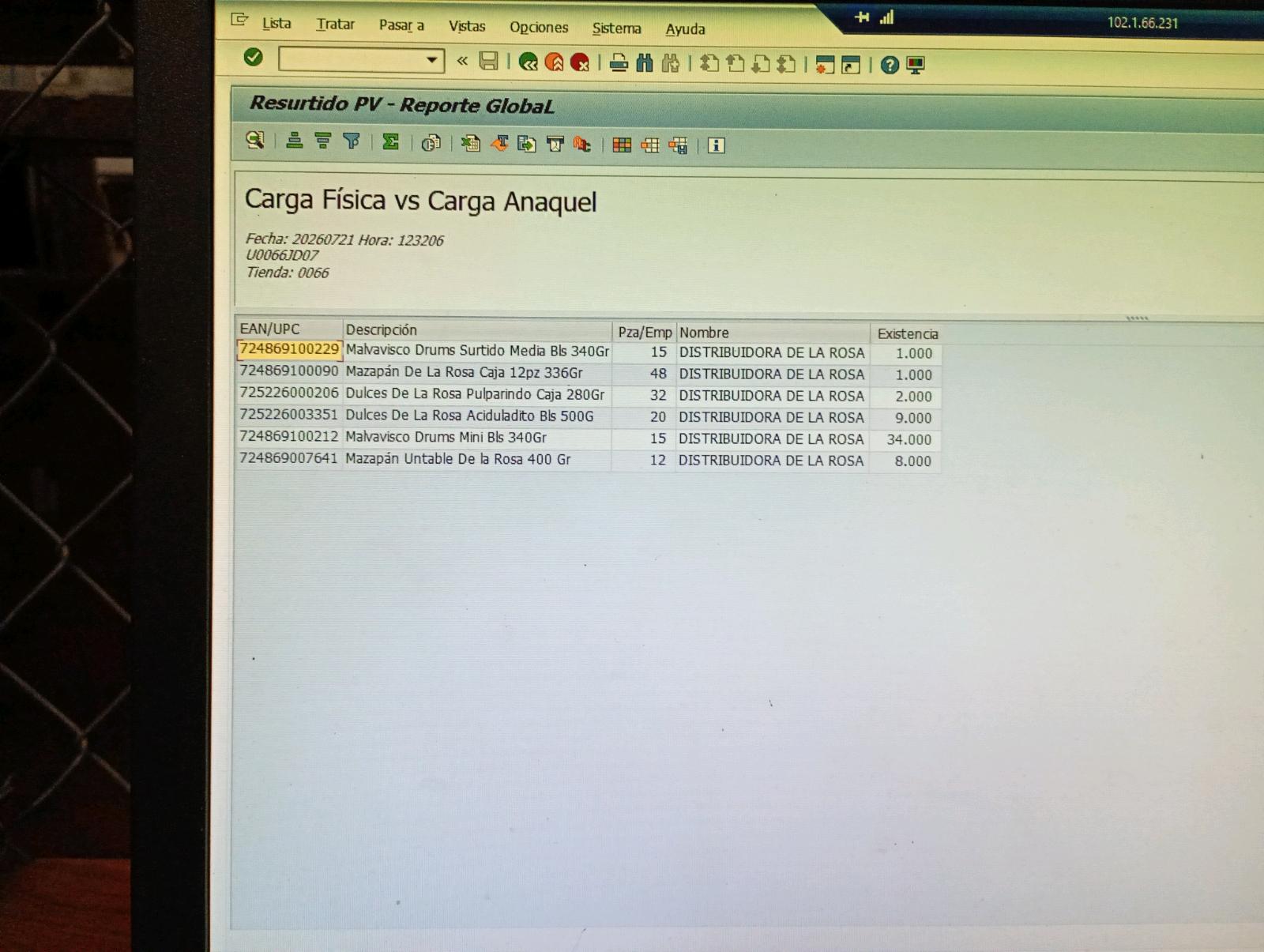Viewport: 1264px width, 952px height.
Task: Sort the list in descending order
Action: (x=322, y=141)
